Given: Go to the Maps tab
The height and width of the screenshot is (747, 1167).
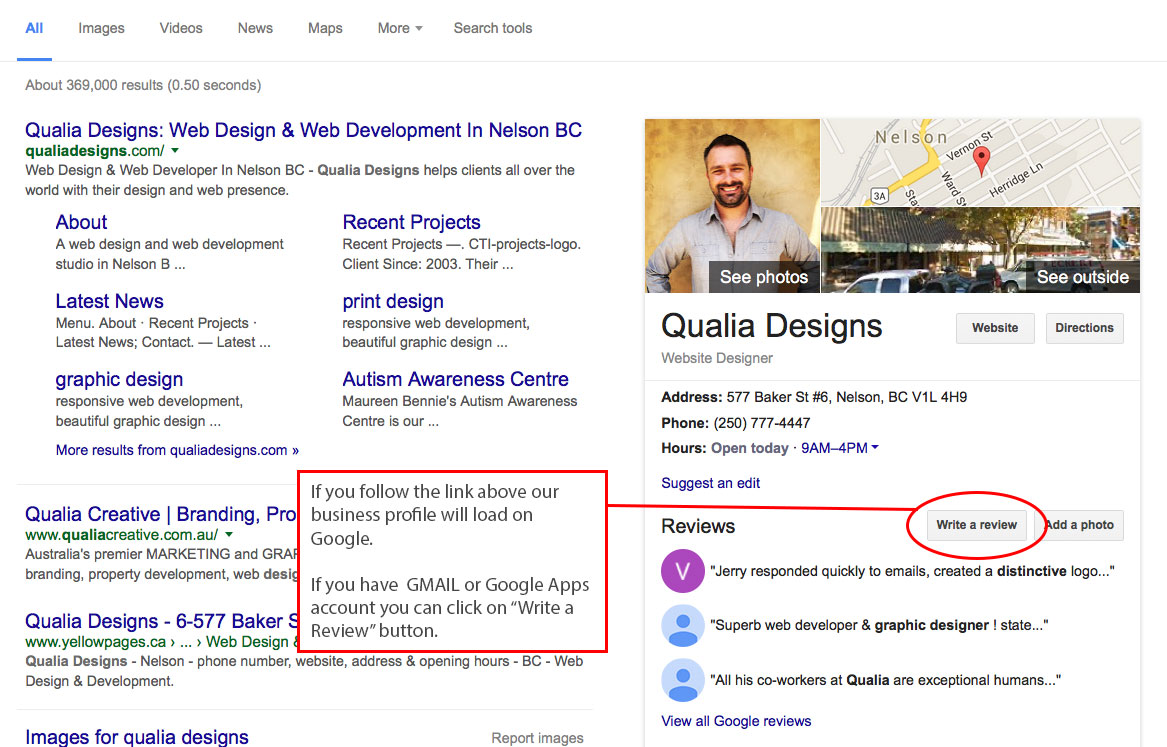Looking at the screenshot, I should [325, 28].
